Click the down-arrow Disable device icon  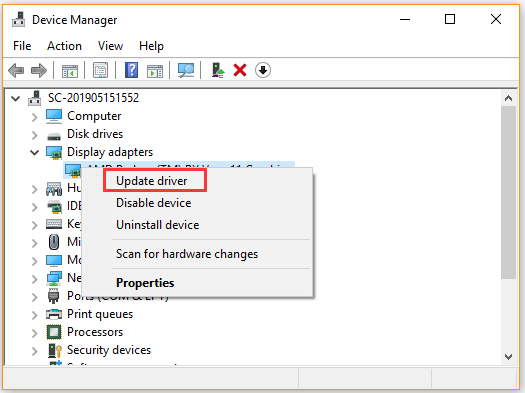(263, 70)
